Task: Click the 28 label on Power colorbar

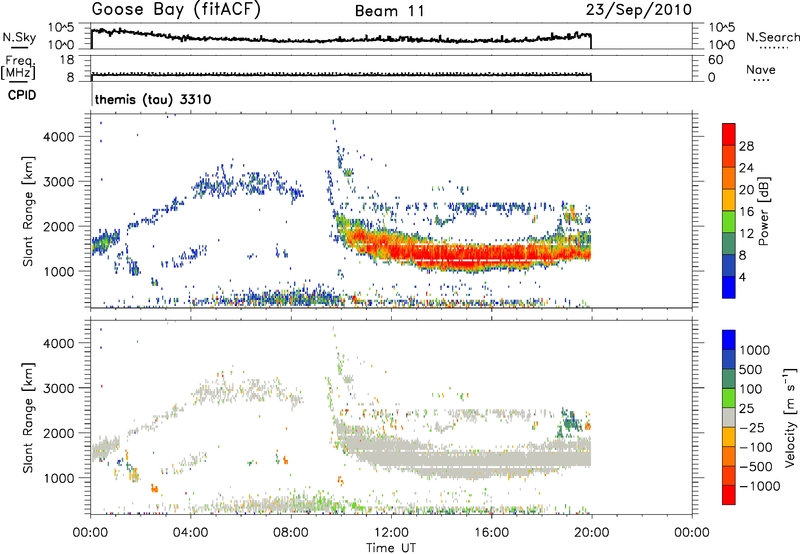Action: click(x=746, y=146)
